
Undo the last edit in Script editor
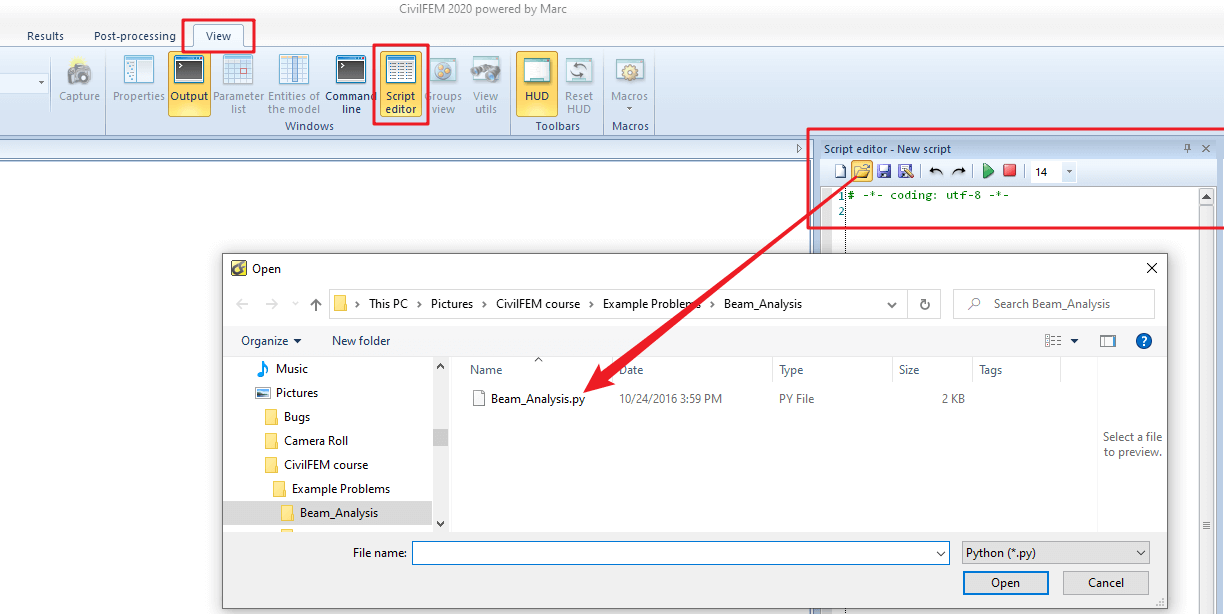(x=936, y=172)
